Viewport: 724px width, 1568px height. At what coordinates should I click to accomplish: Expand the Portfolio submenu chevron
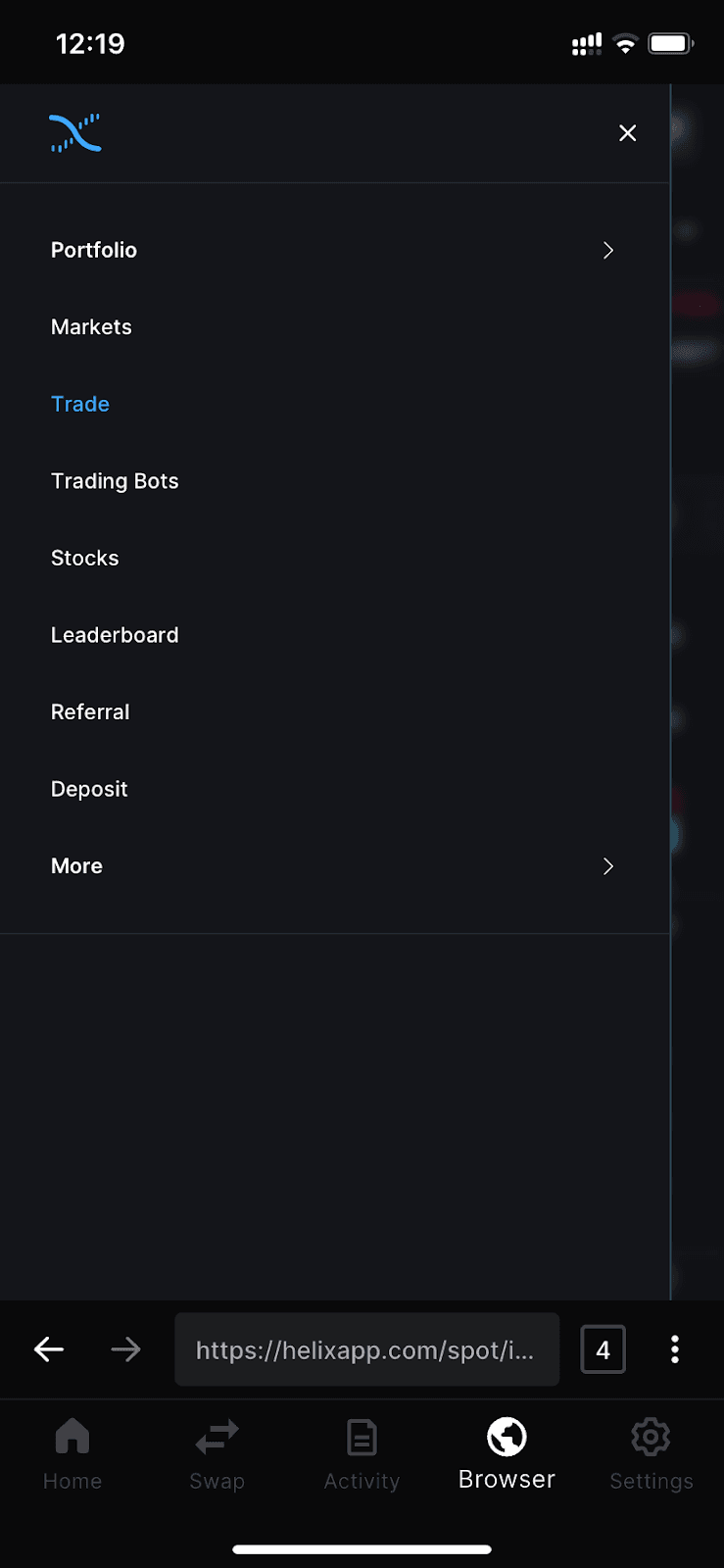[608, 250]
